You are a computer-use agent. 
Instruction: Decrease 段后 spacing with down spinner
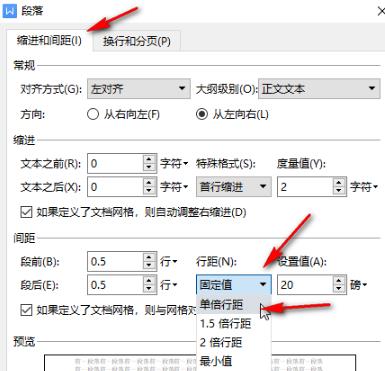(x=149, y=289)
